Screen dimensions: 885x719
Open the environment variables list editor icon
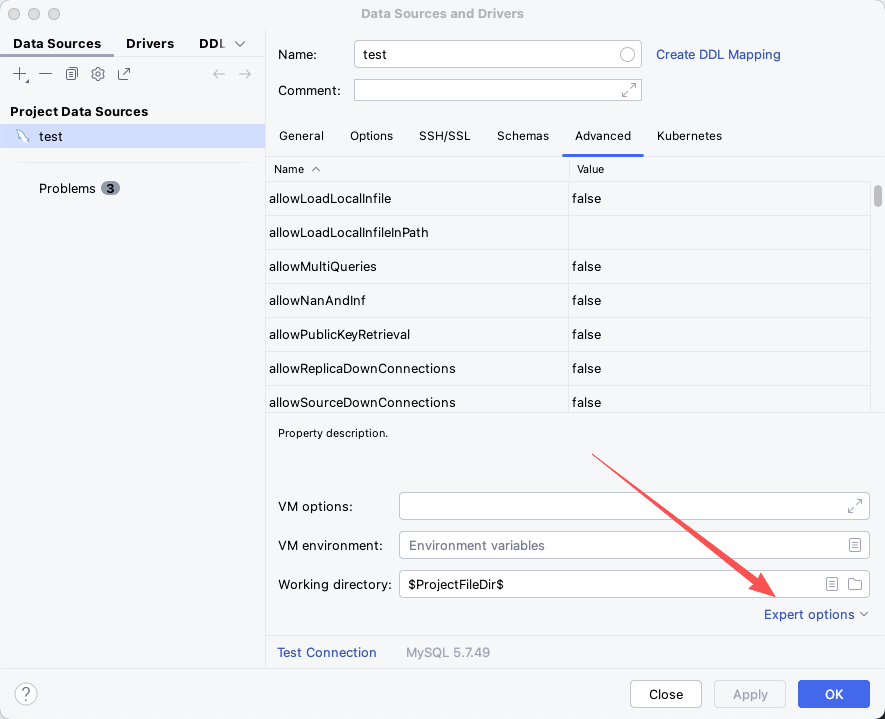click(x=855, y=545)
